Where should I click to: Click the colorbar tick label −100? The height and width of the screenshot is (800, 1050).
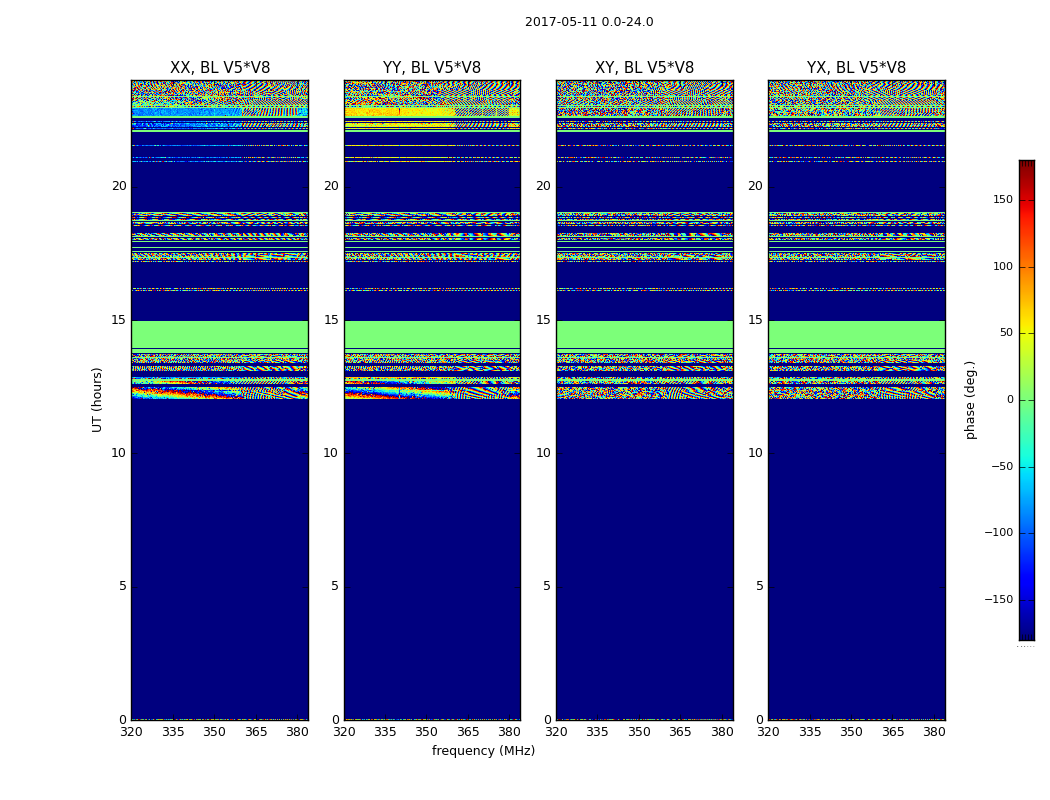point(997,533)
